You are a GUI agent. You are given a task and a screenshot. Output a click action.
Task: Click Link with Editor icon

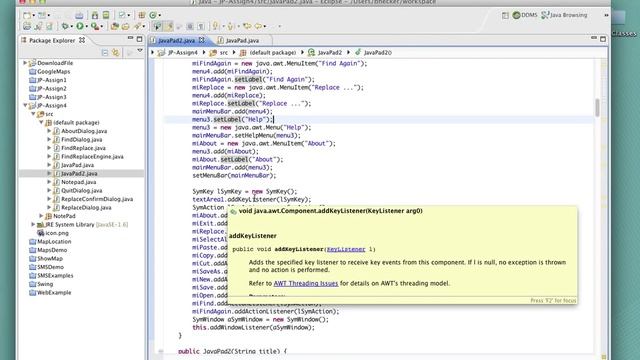coord(116,53)
